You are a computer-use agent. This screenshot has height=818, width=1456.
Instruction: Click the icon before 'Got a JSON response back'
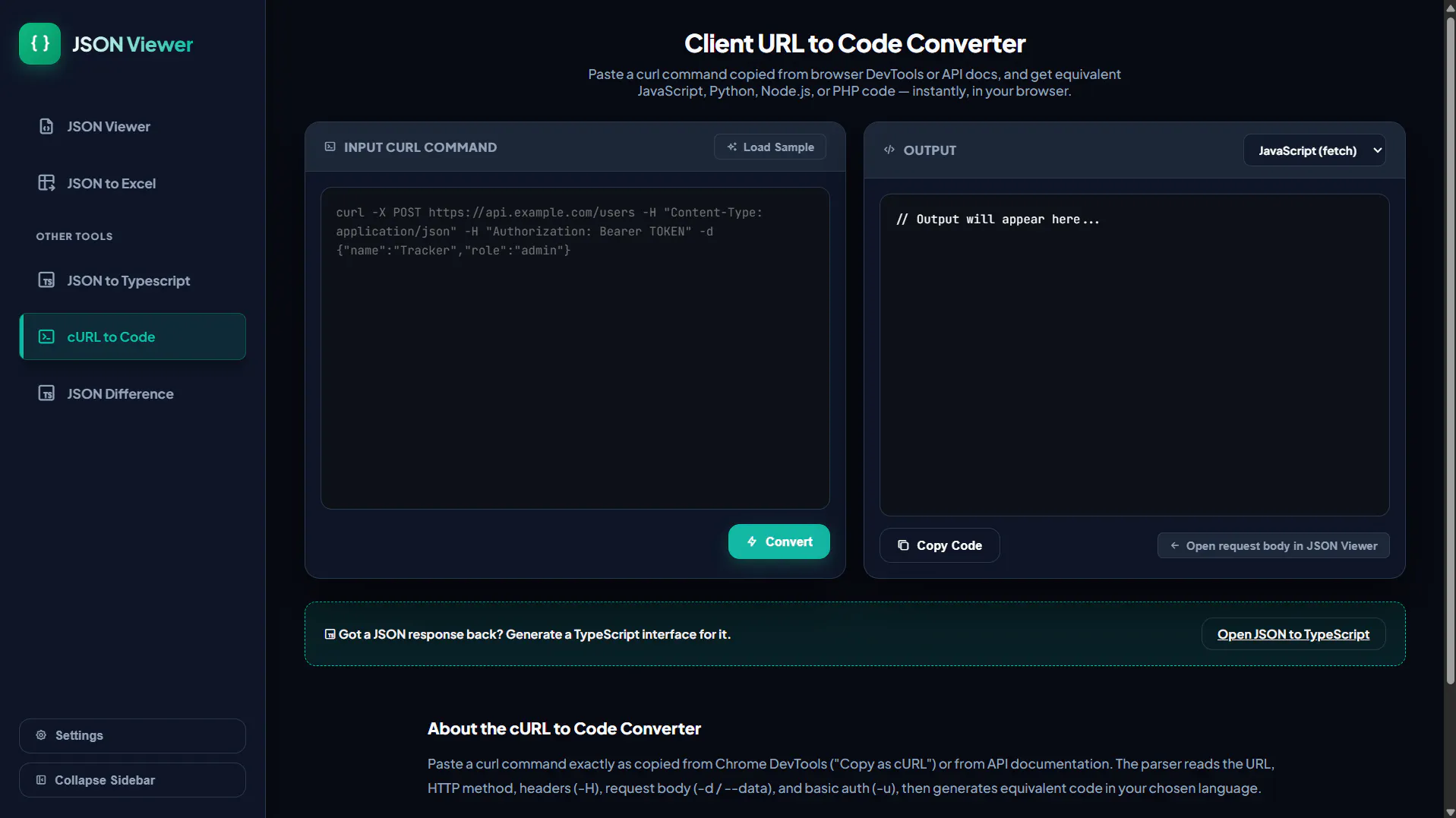[x=330, y=634]
